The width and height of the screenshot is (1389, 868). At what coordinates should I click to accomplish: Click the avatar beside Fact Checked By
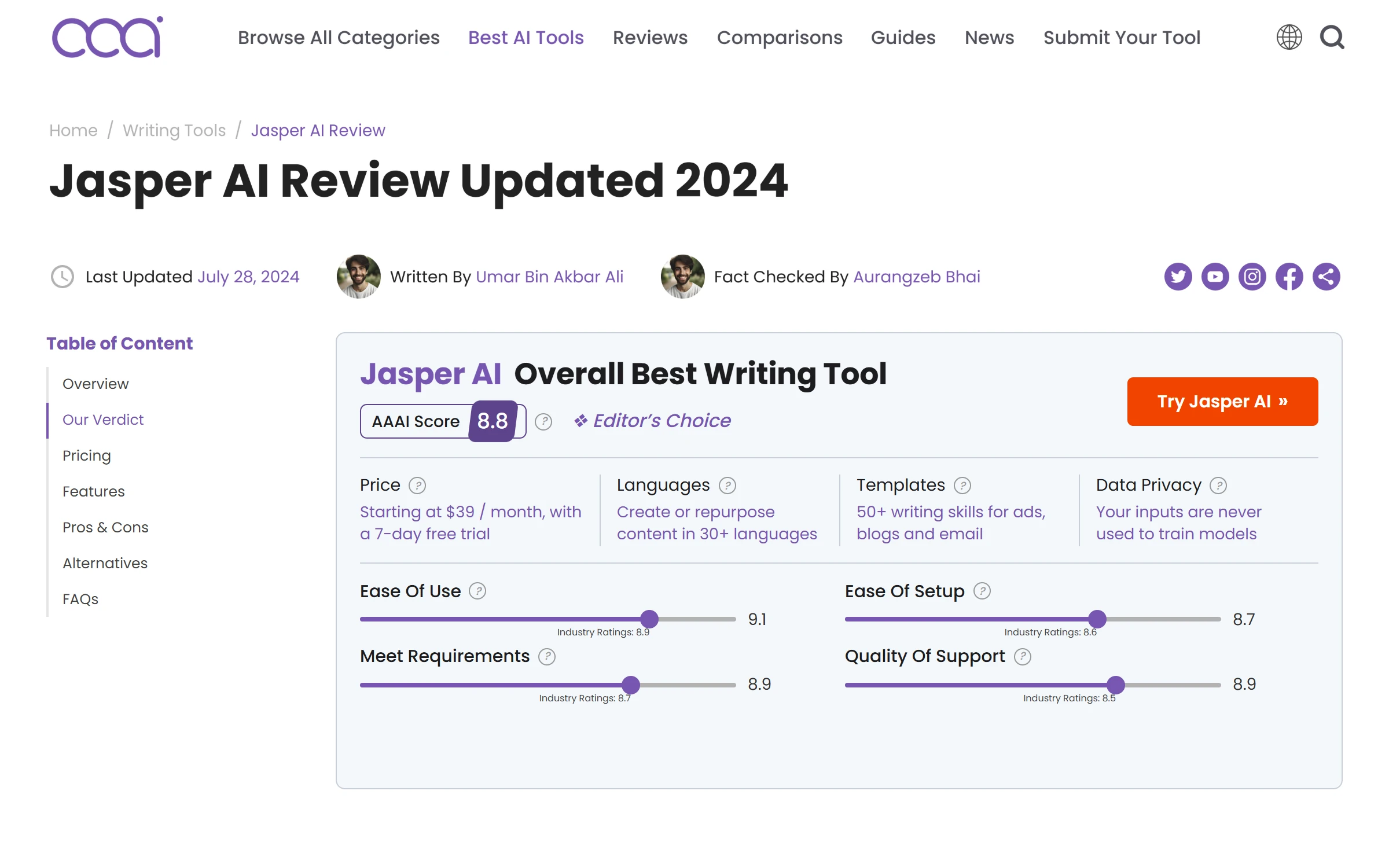pos(683,277)
